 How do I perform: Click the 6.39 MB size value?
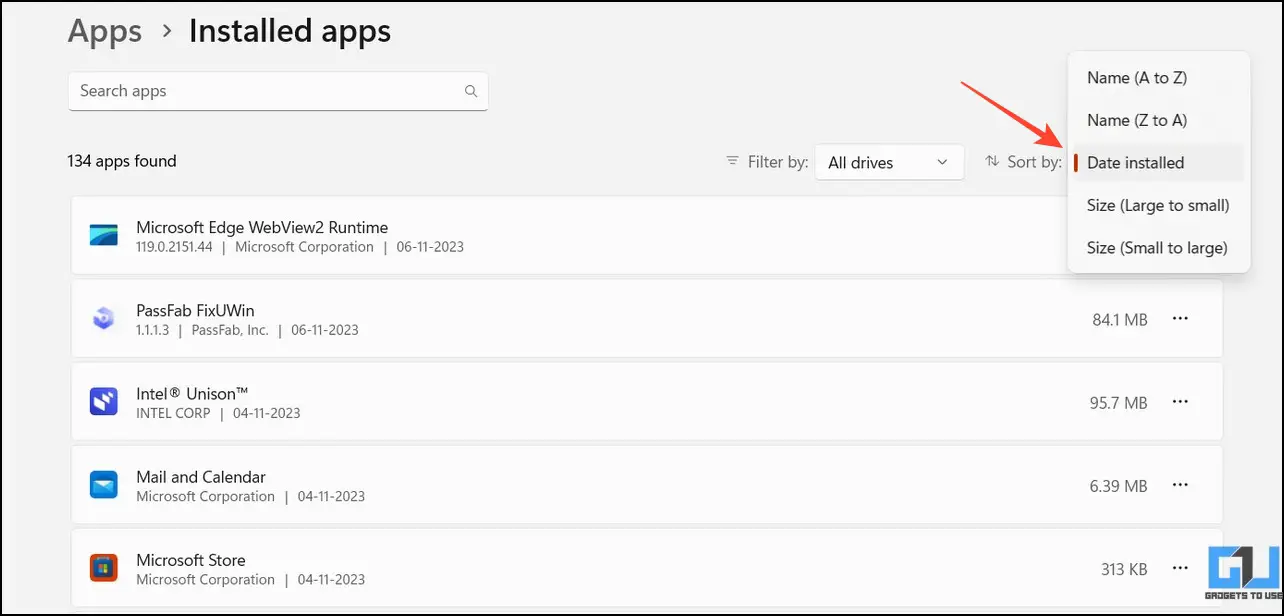pyautogui.click(x=1119, y=486)
